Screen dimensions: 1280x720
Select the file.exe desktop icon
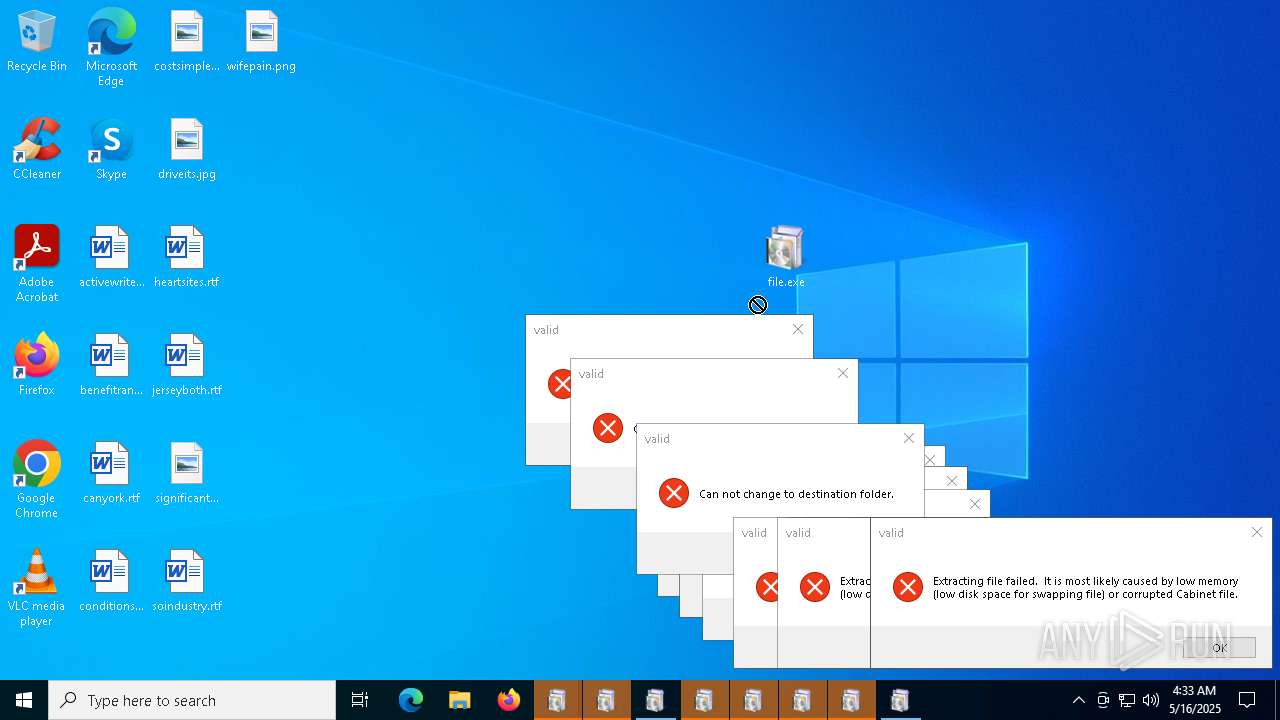(786, 258)
